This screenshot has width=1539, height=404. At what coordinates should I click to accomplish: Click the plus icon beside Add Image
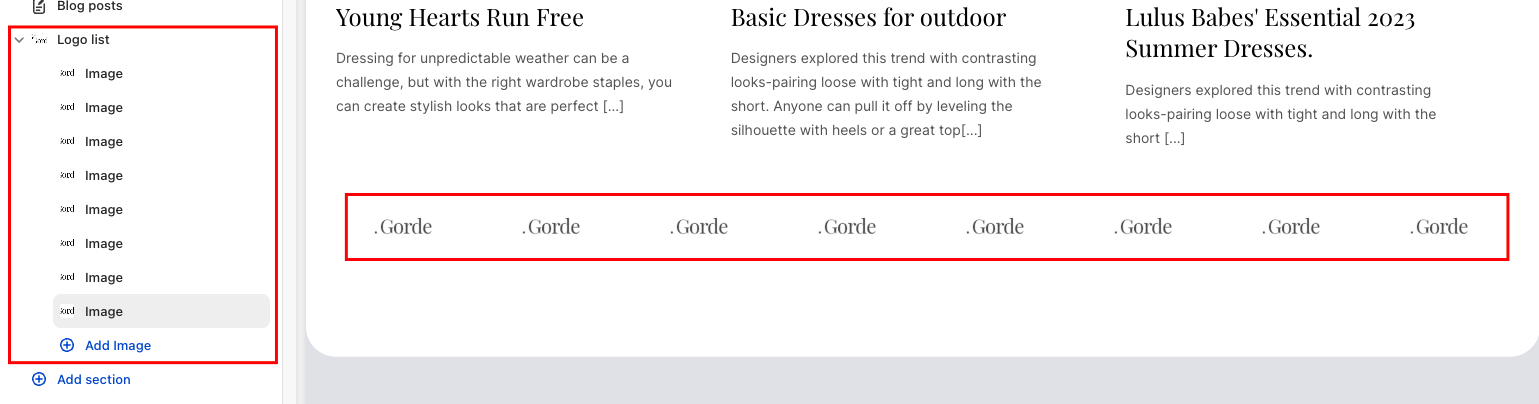click(67, 345)
